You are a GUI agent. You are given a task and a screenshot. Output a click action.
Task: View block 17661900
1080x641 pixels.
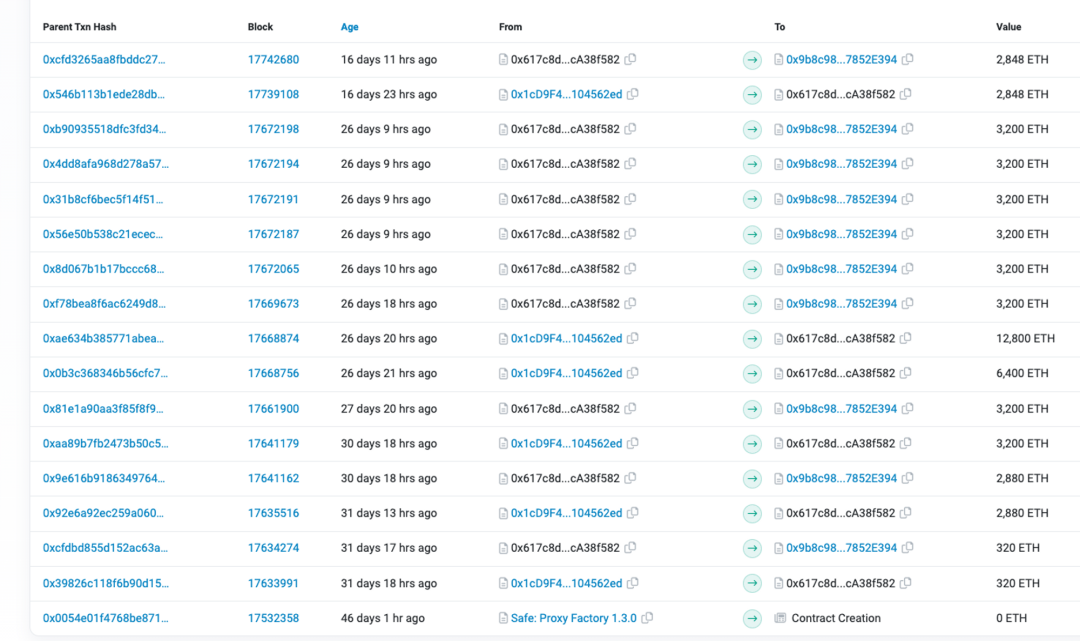point(273,408)
